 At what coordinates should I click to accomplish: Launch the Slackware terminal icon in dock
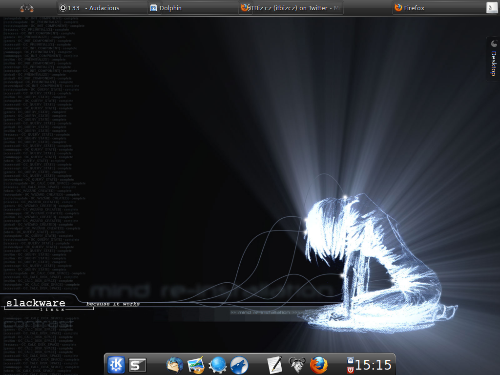click(x=137, y=365)
